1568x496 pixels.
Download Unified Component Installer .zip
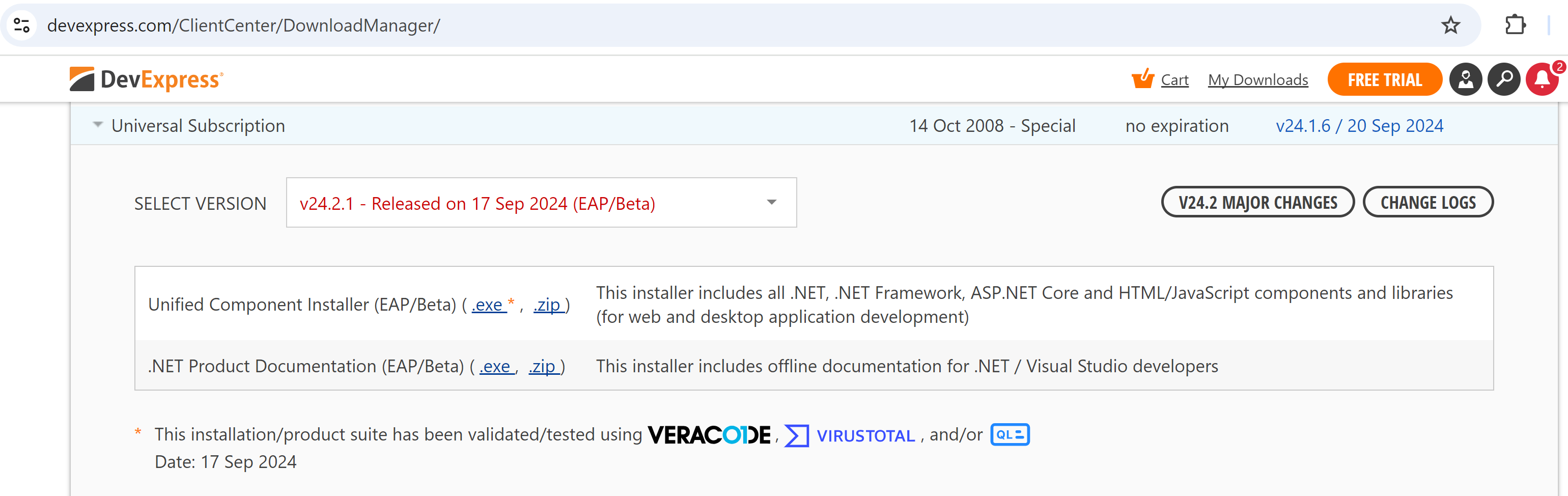(x=548, y=305)
